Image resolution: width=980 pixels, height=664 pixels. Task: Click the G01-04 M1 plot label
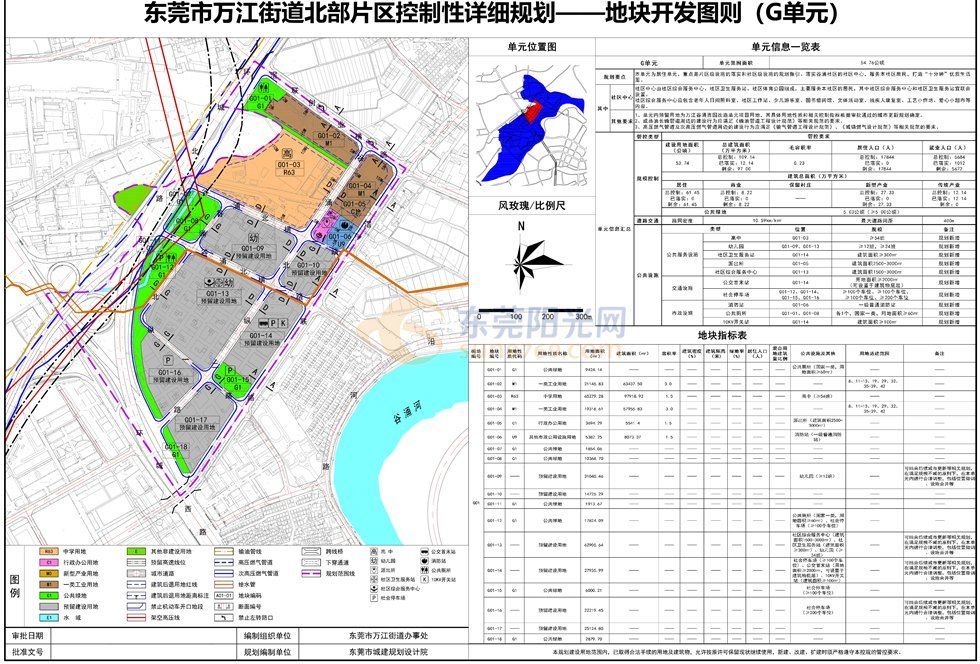point(360,189)
